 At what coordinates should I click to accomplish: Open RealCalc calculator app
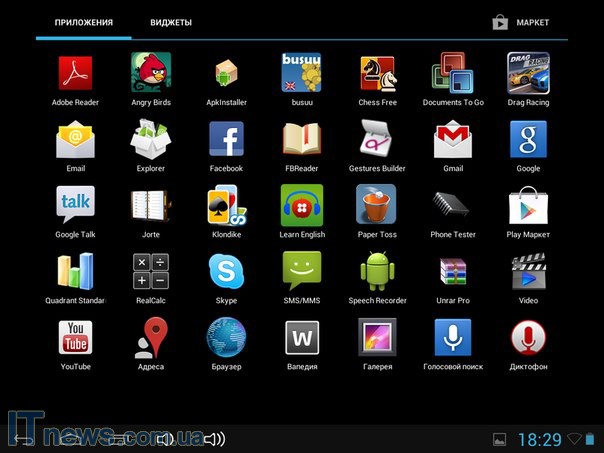[151, 271]
